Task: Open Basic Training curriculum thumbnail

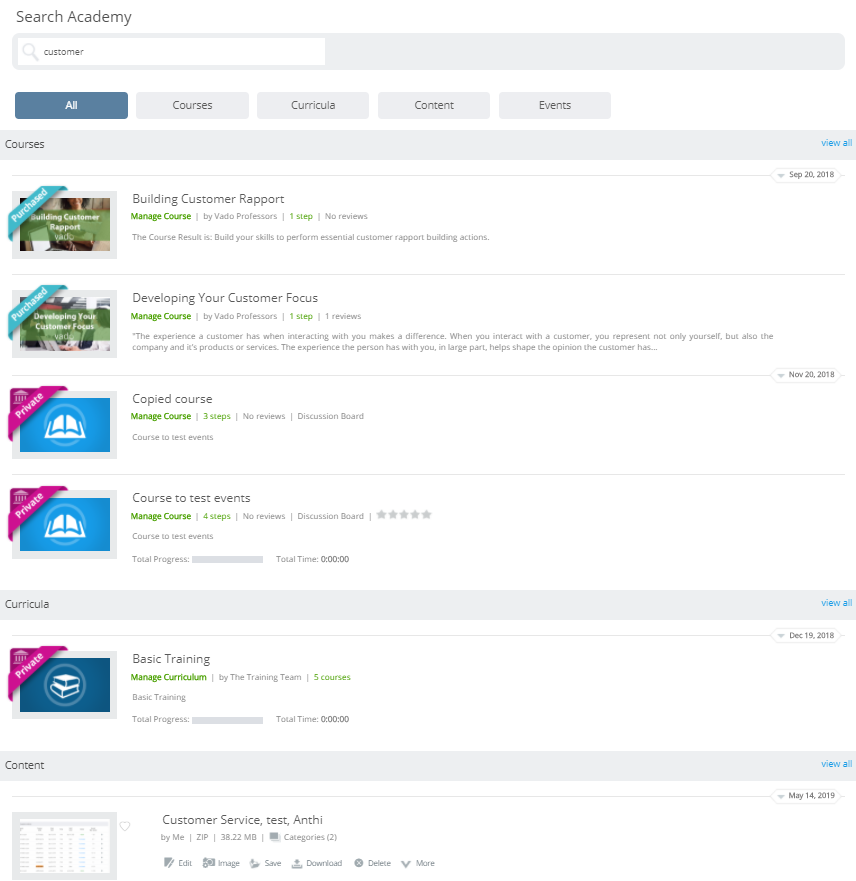Action: [x=65, y=684]
